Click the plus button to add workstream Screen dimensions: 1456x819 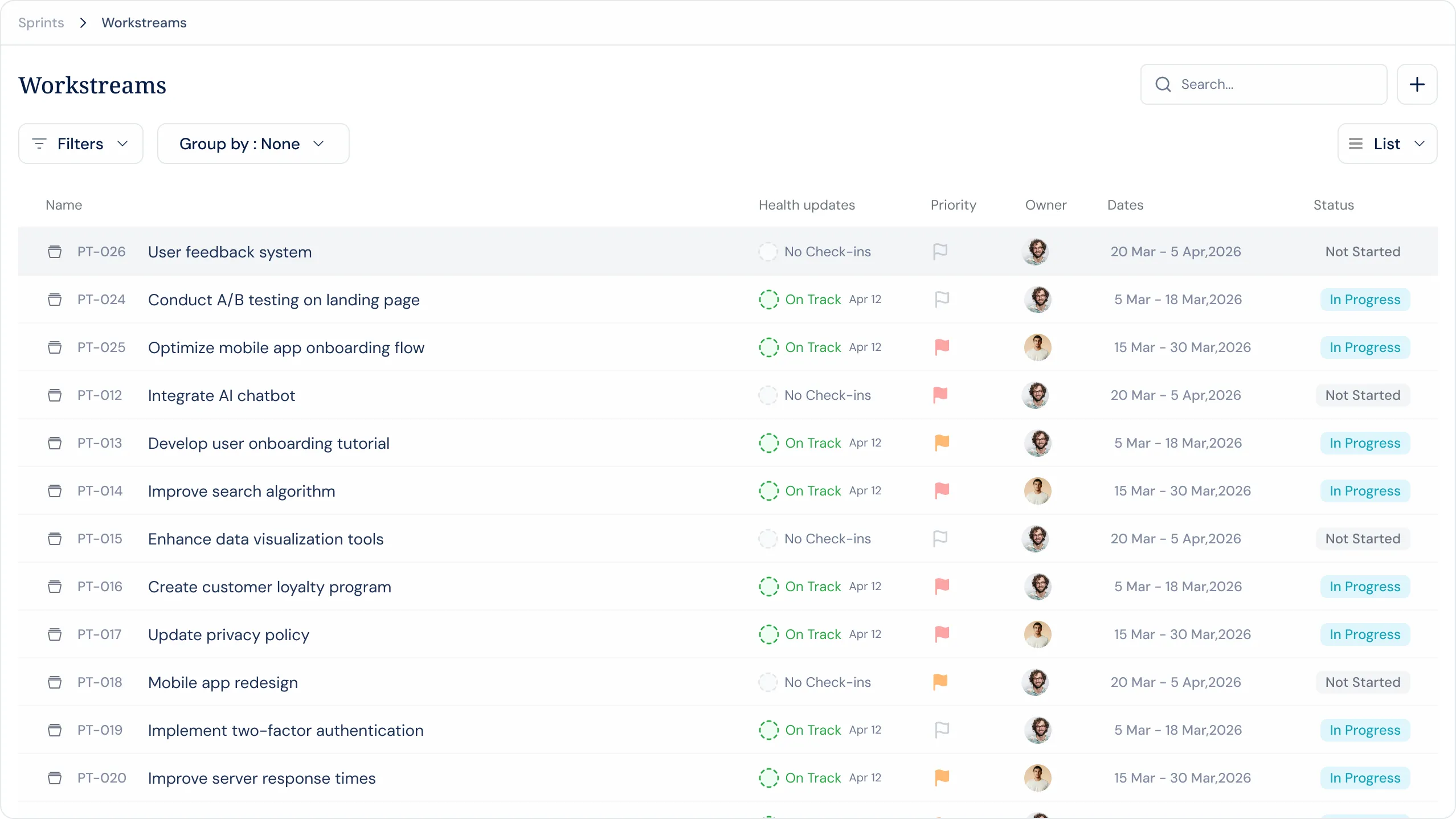[1417, 84]
